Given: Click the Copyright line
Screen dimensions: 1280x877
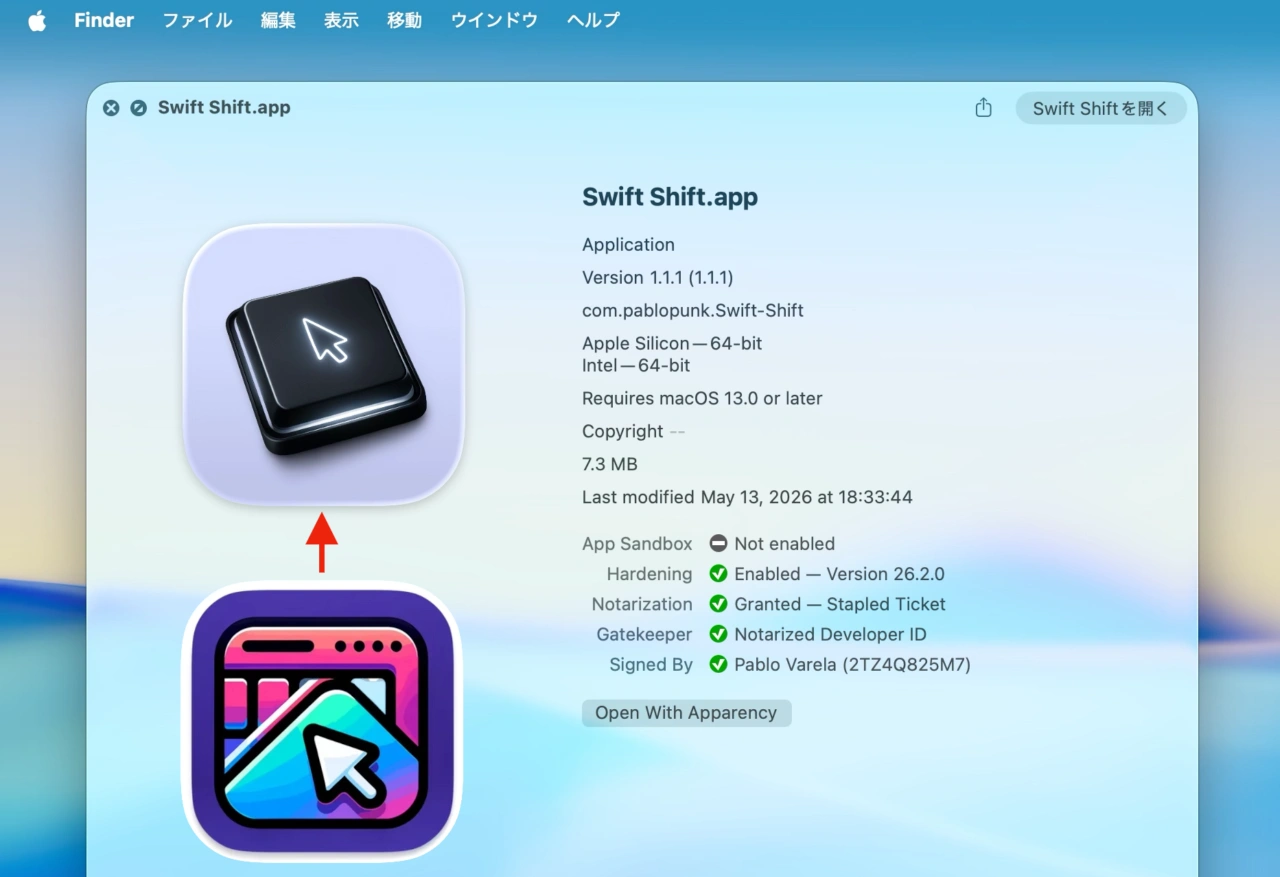Looking at the screenshot, I should tap(634, 431).
